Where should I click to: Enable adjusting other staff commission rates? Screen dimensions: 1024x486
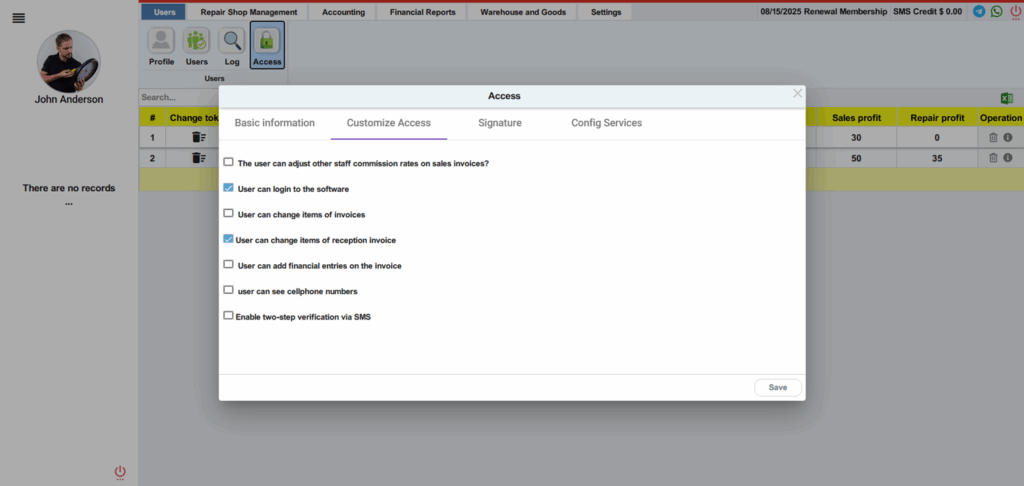229,162
